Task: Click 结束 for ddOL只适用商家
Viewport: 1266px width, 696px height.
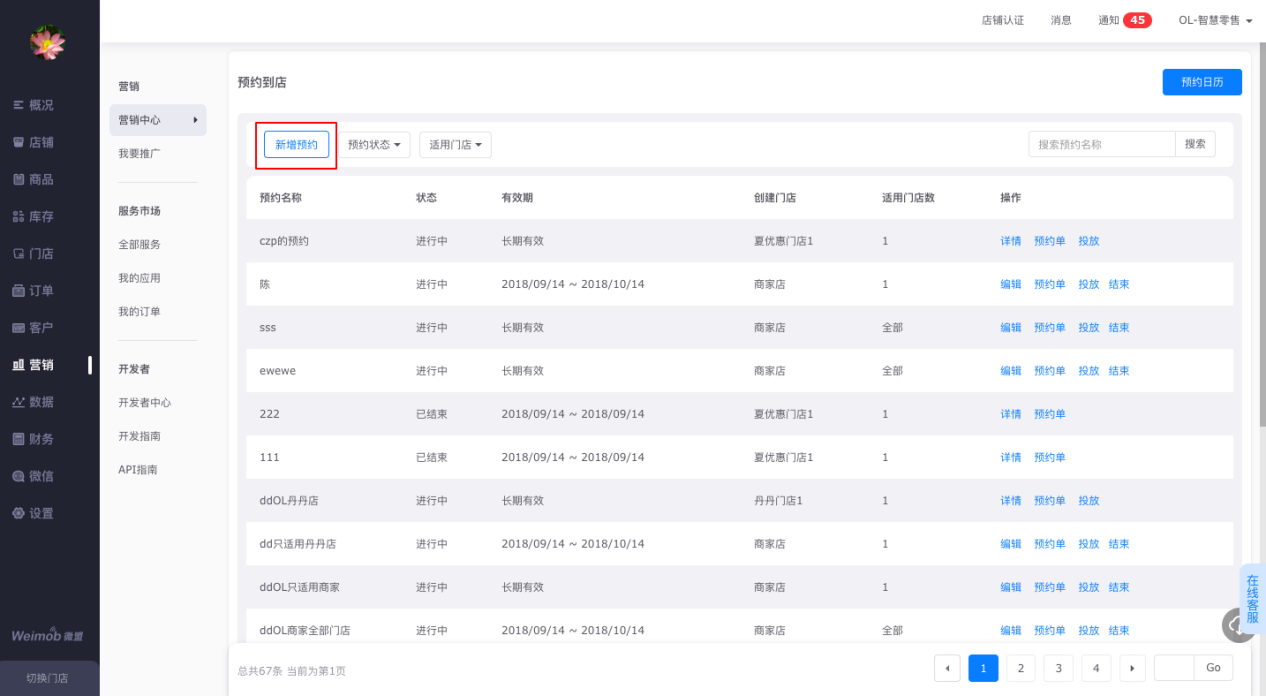Action: (1119, 587)
